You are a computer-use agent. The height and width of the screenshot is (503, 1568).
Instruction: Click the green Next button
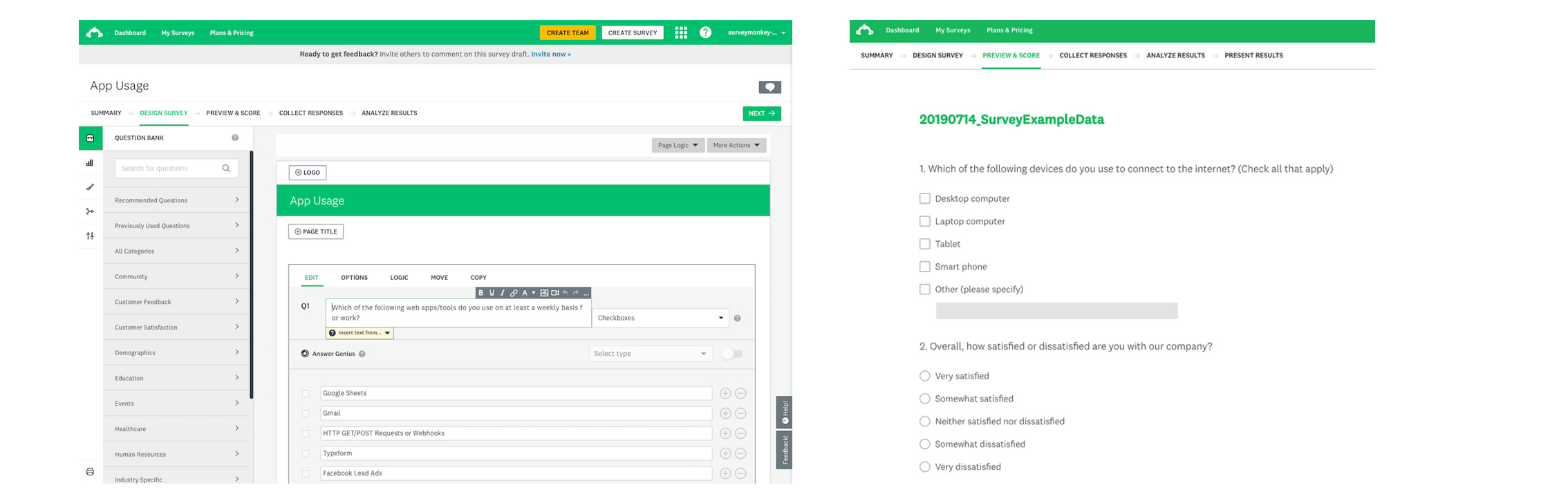762,113
